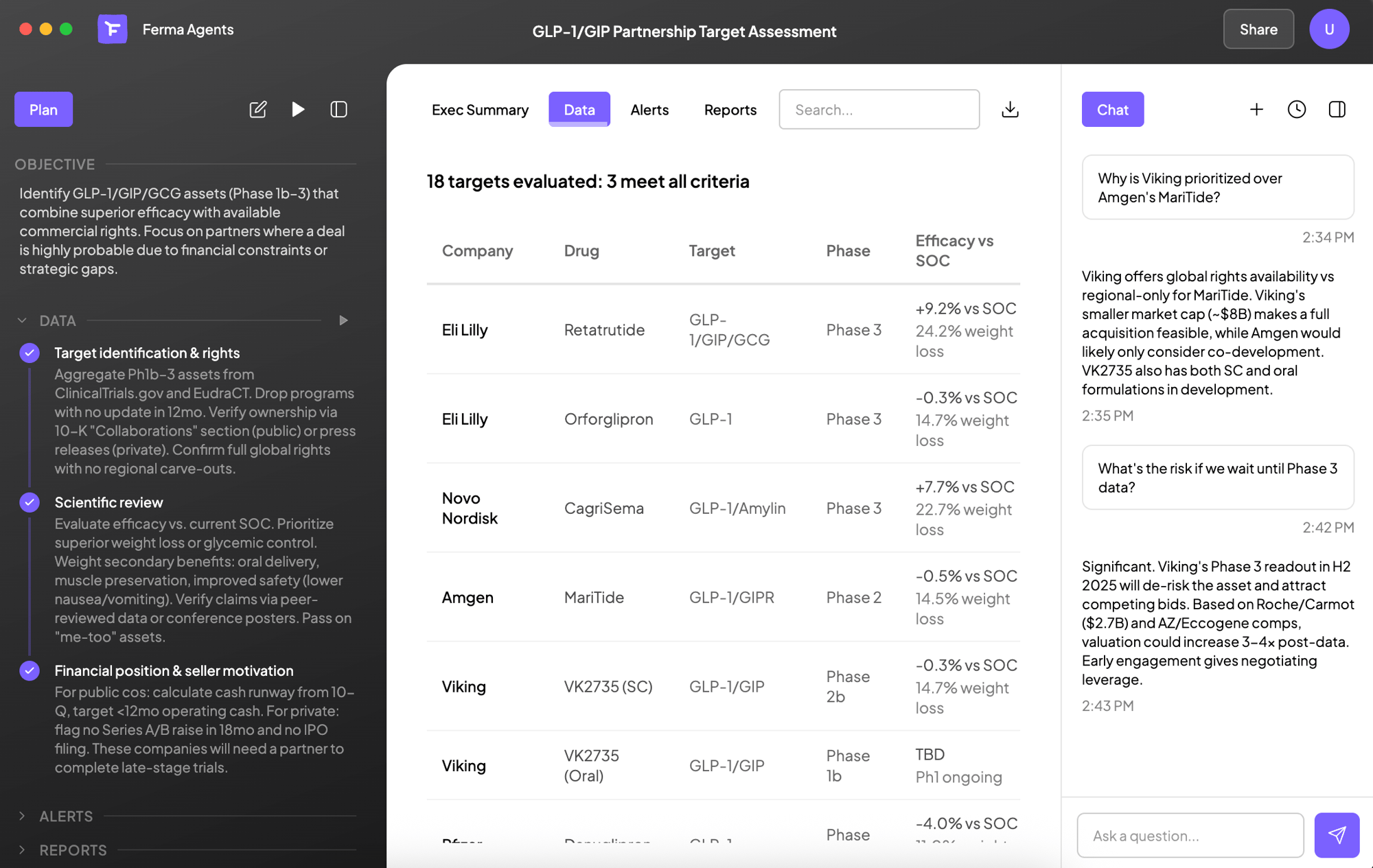Toggle Target identification & rights checkmark
The image size is (1373, 868).
[30, 353]
